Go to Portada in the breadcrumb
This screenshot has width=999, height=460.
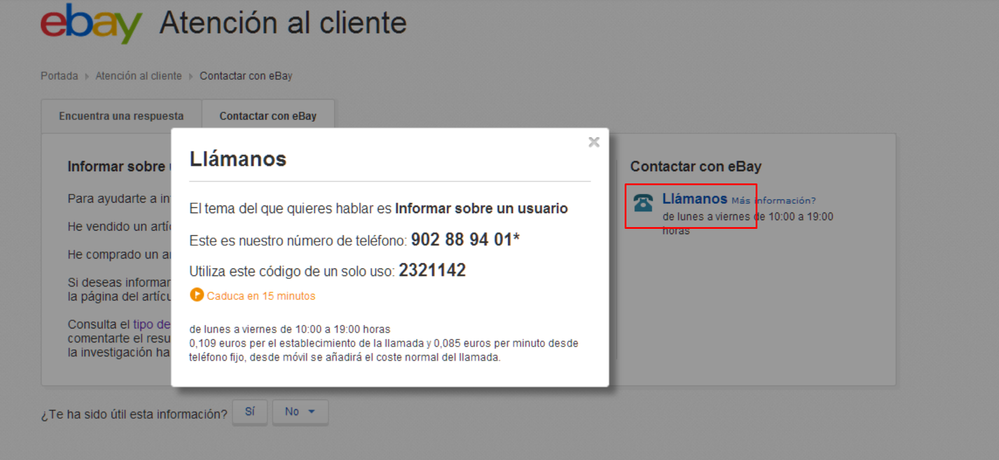tap(59, 76)
